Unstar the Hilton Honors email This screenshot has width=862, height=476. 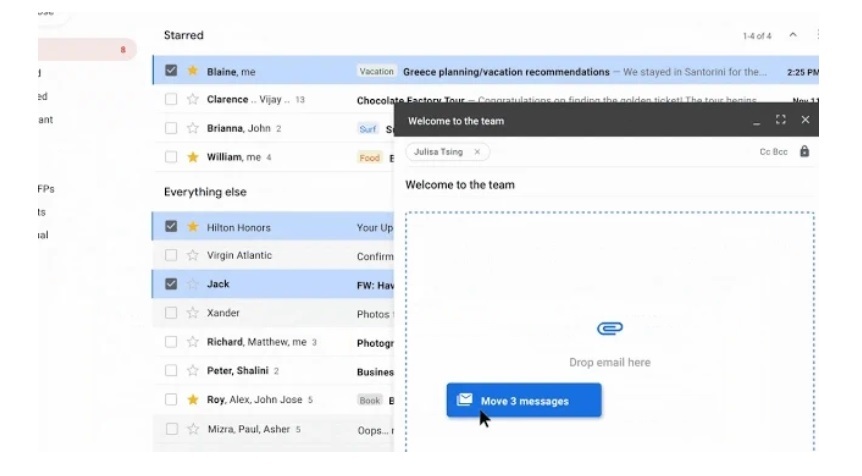pos(193,227)
